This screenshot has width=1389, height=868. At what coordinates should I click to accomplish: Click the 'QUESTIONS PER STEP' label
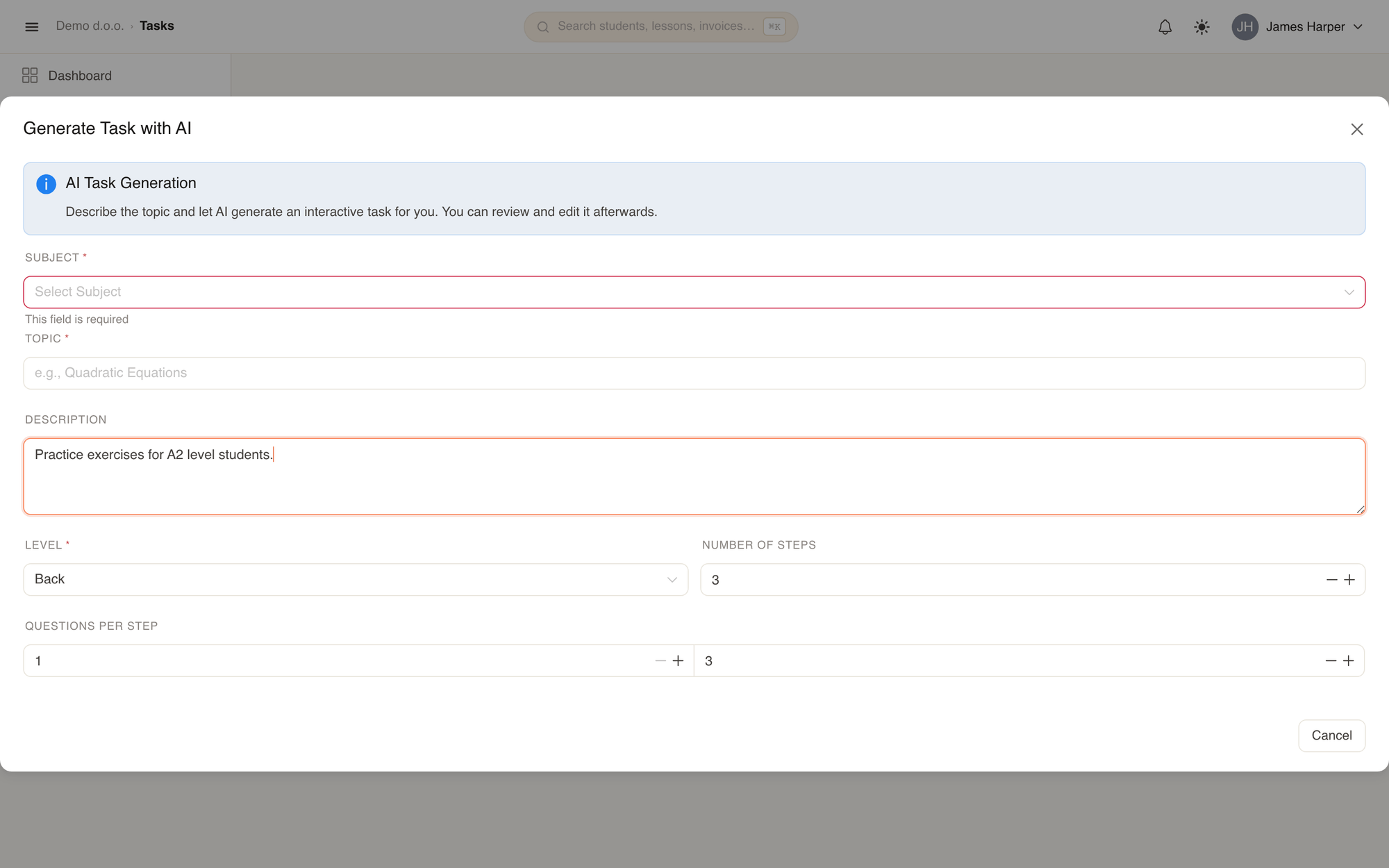tap(91, 626)
